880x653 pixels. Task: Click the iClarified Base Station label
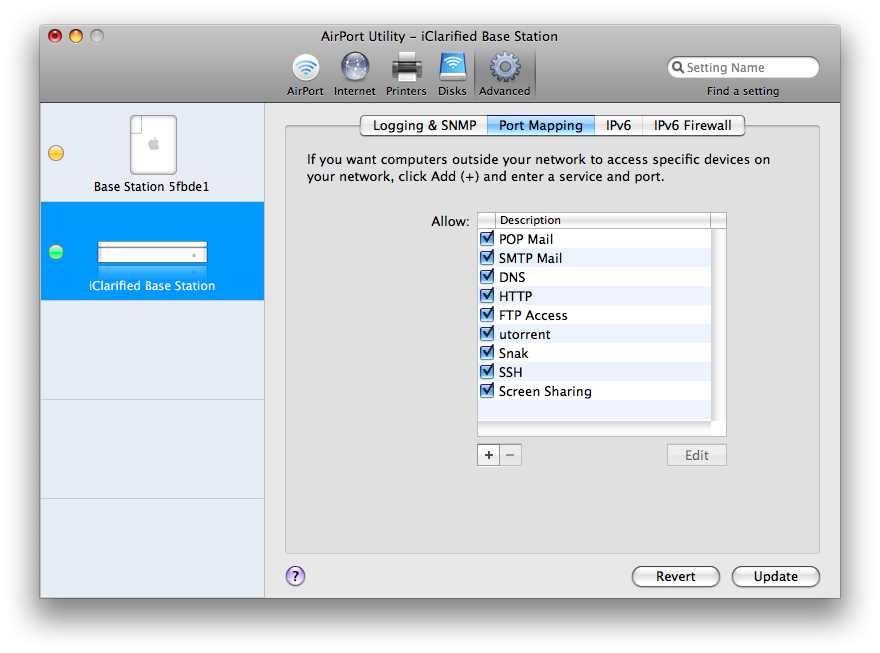click(x=152, y=286)
